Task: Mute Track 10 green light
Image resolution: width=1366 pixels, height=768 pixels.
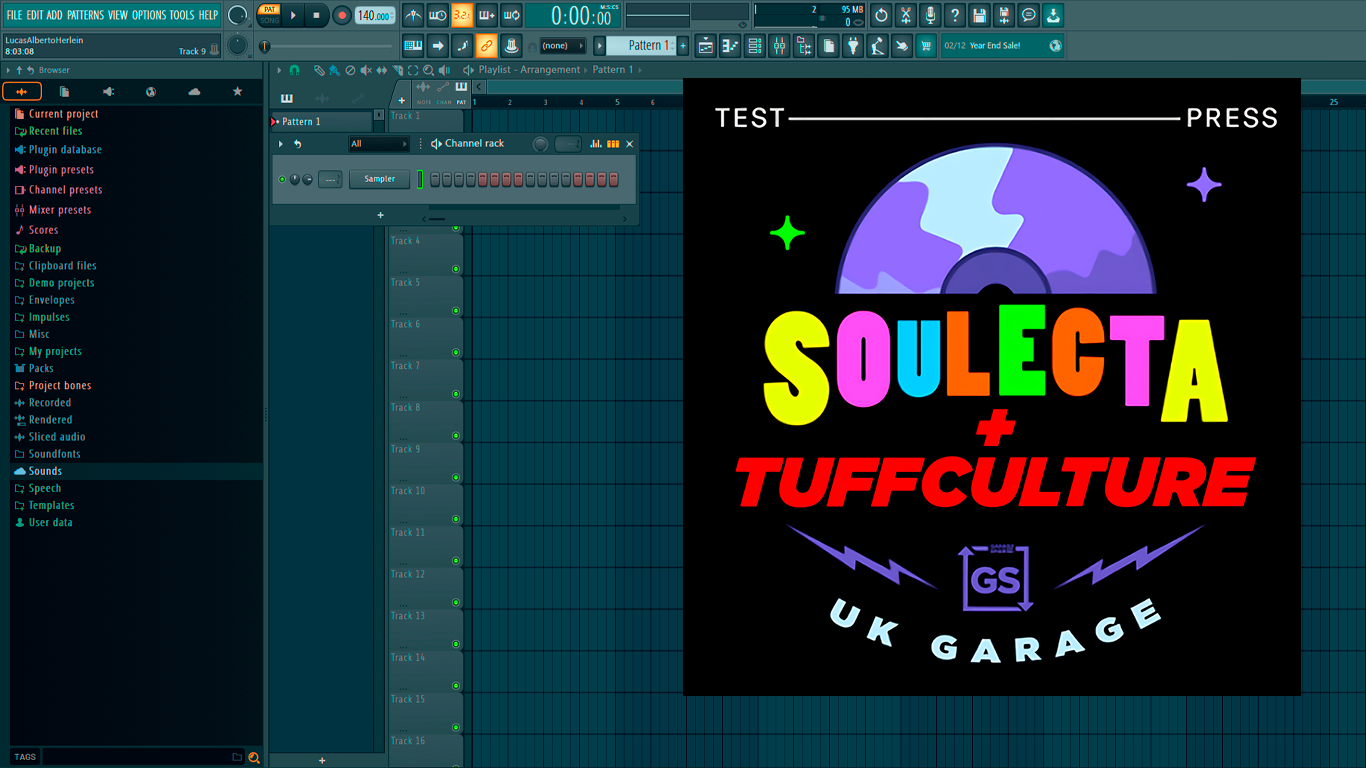Action: tap(456, 518)
